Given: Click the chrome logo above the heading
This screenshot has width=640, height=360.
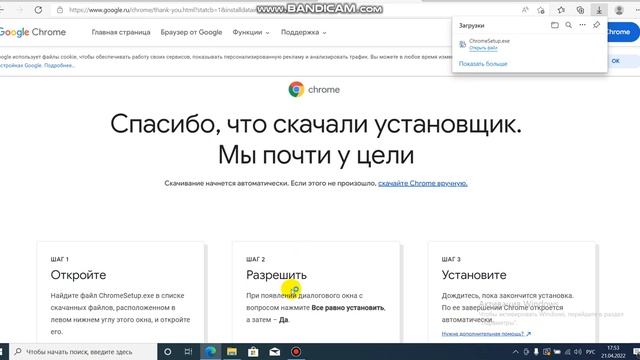Looking at the screenshot, I should click(313, 89).
